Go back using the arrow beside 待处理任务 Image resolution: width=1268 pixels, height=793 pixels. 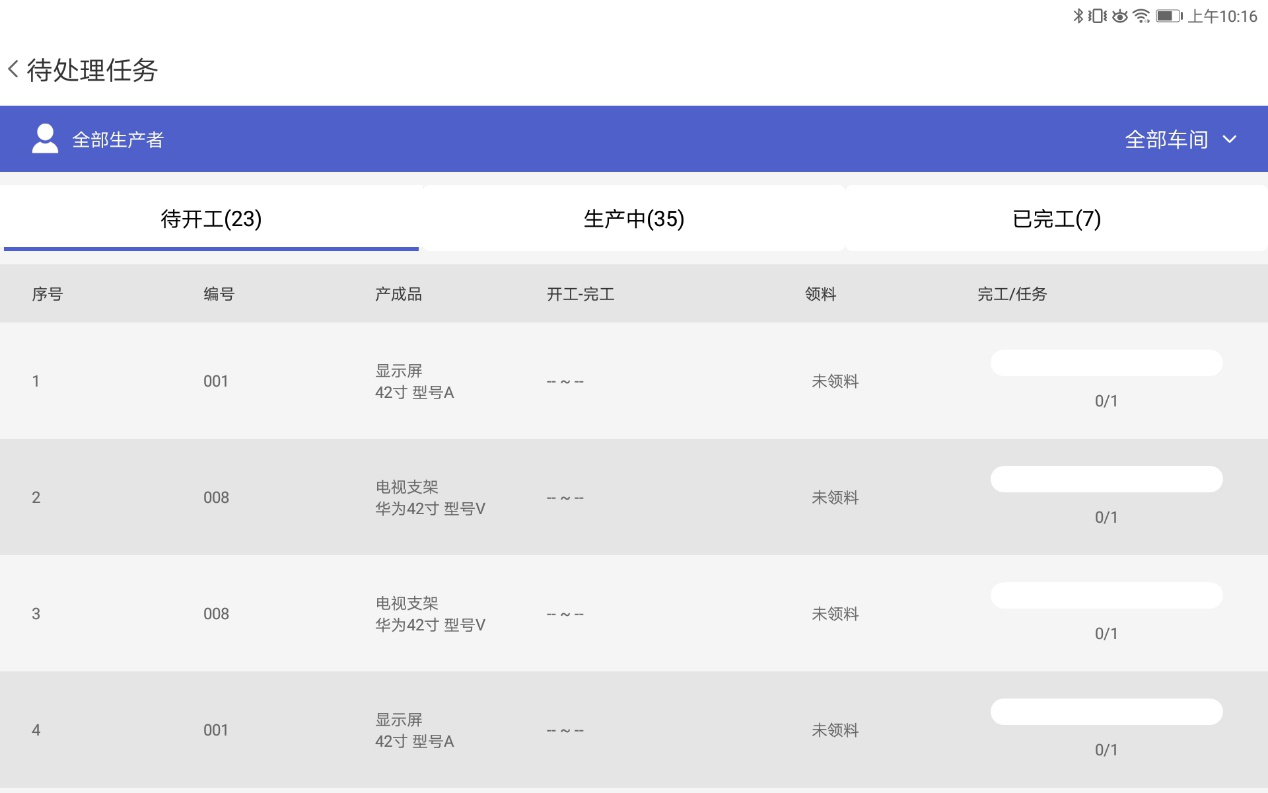[13, 70]
